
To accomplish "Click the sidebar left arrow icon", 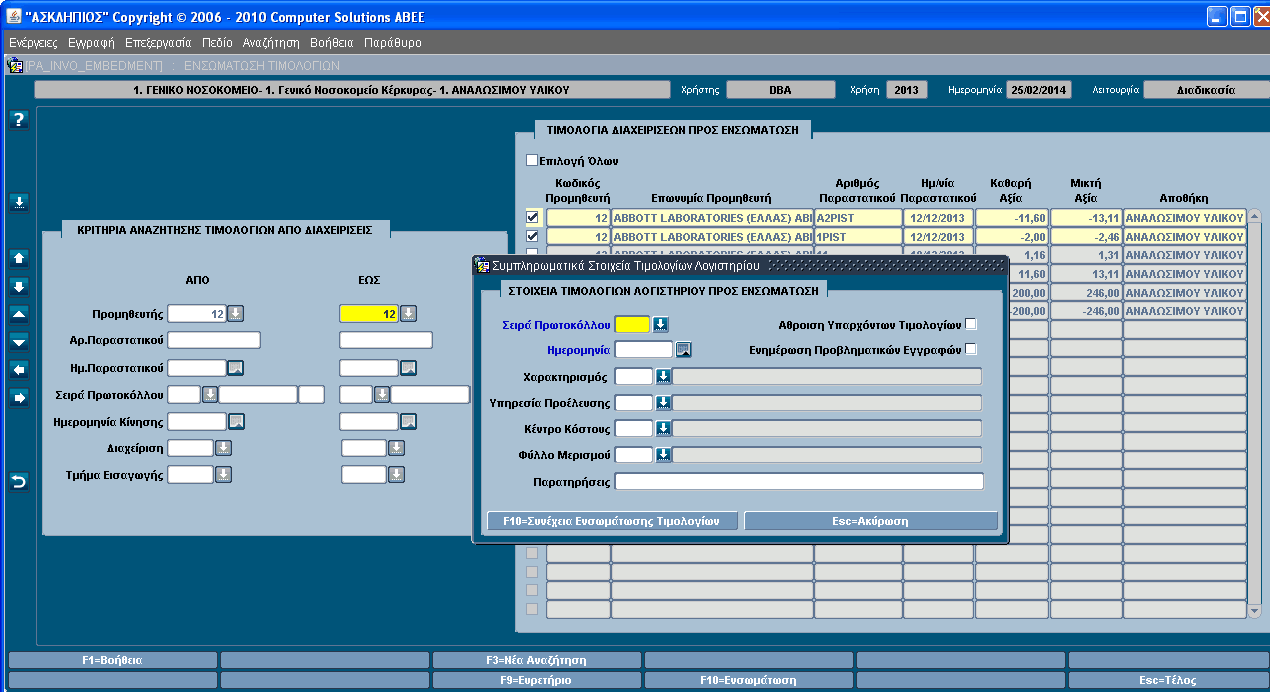I will pos(19,369).
